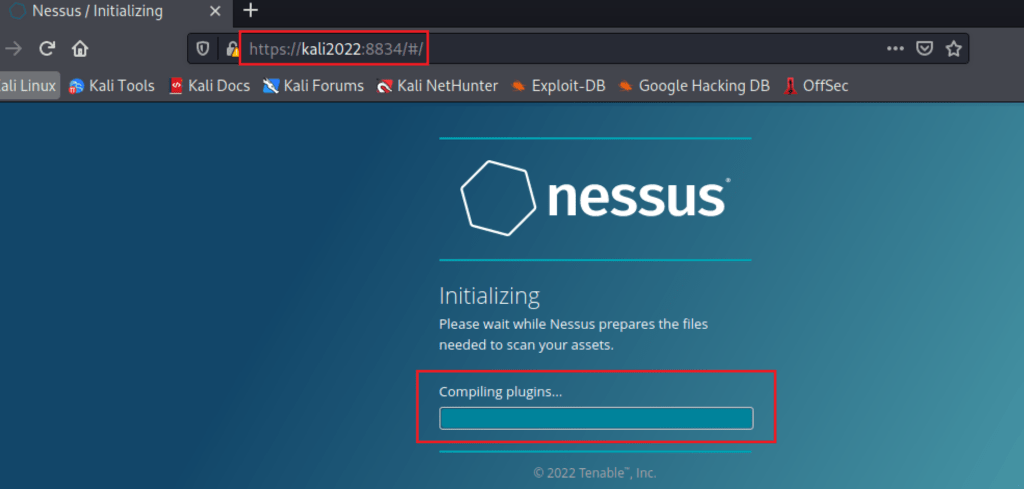Open the Kali Docs bookmark
The width and height of the screenshot is (1024, 489).
coord(209,86)
